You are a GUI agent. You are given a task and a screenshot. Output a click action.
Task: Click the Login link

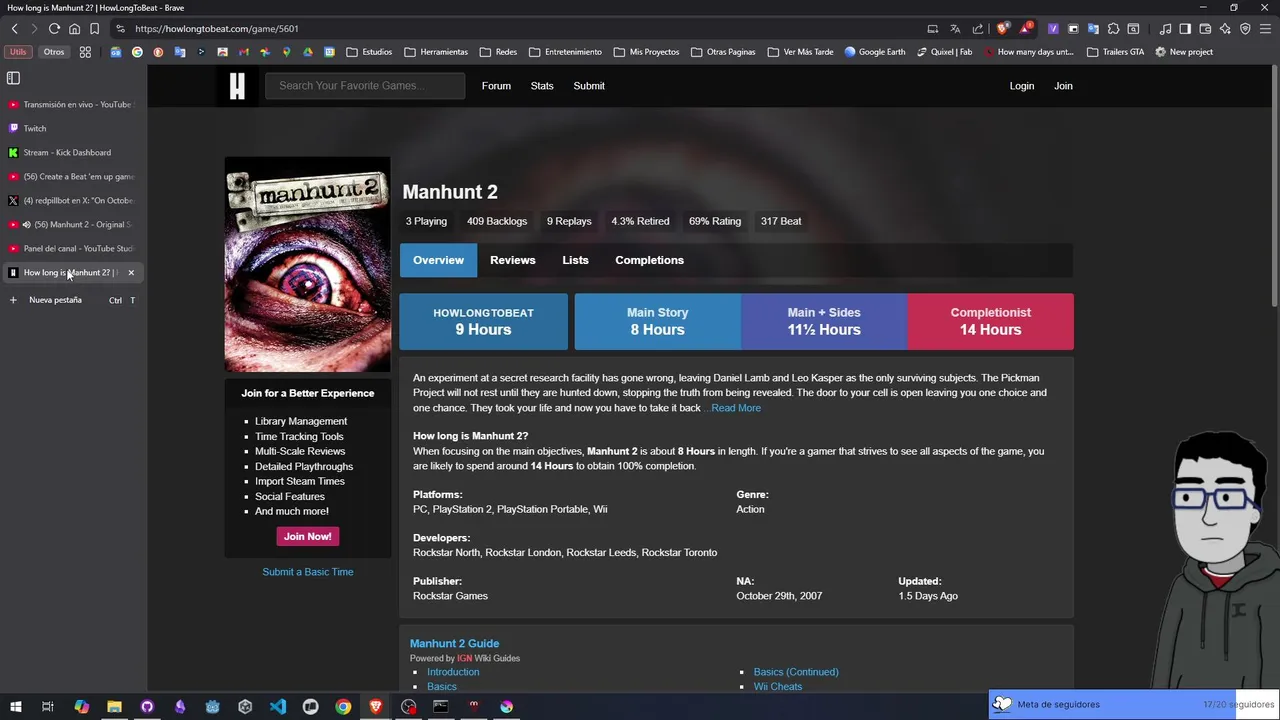[1022, 86]
